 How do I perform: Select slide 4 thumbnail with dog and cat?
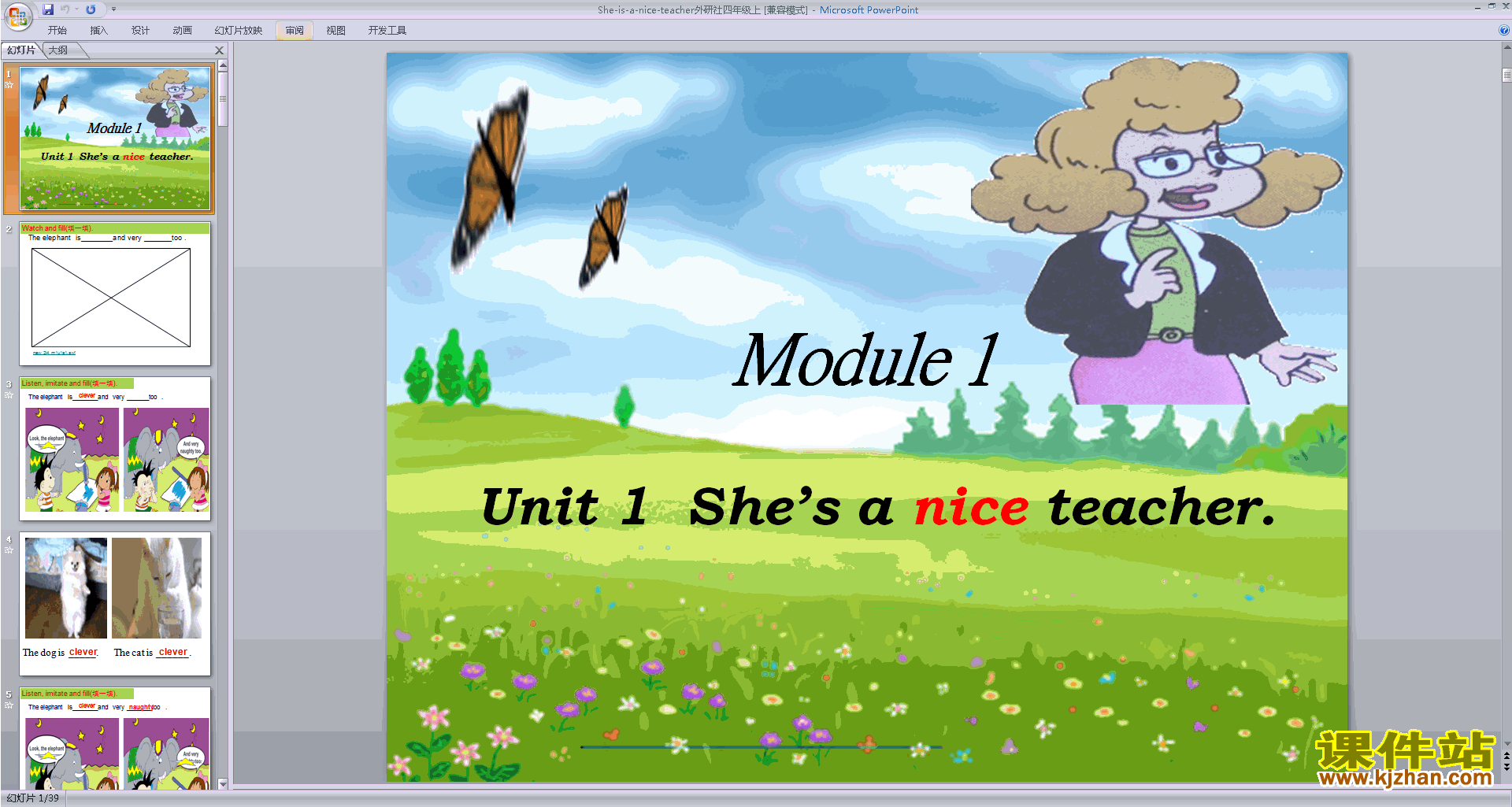115,604
